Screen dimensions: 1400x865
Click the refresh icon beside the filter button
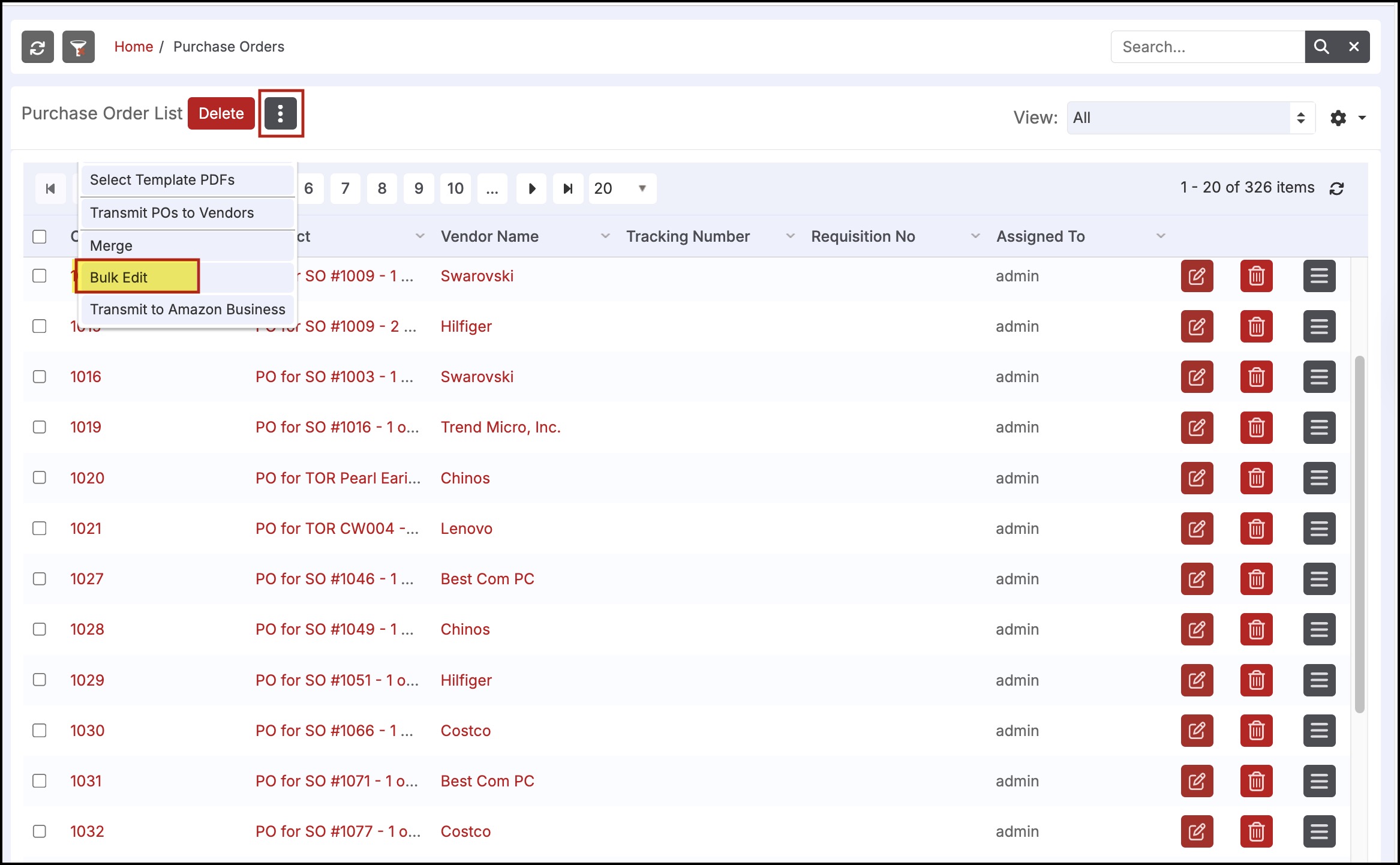37,47
